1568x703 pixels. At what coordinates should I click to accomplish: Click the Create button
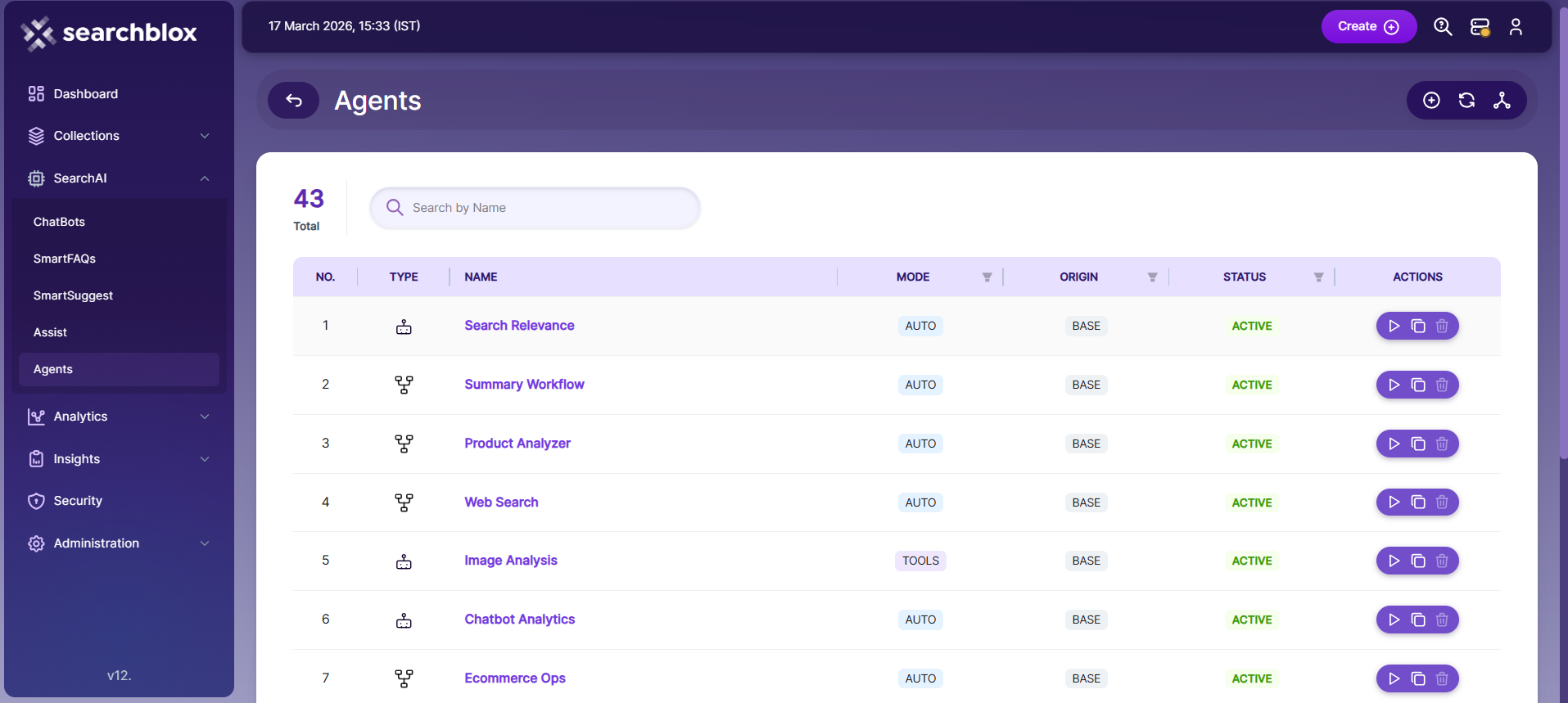[1368, 27]
